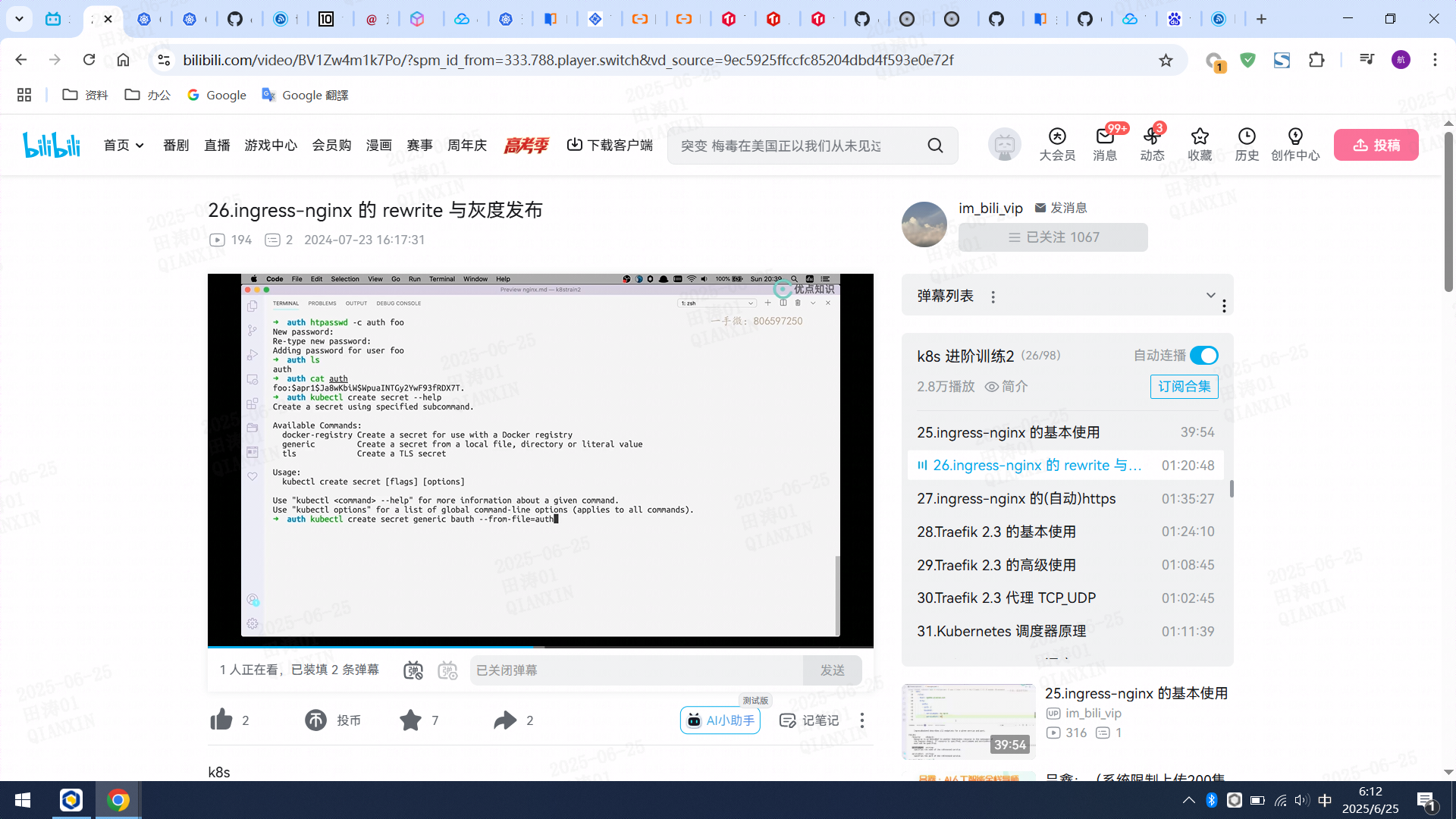
Task: Click the search magnifier icon
Action: [x=935, y=146]
